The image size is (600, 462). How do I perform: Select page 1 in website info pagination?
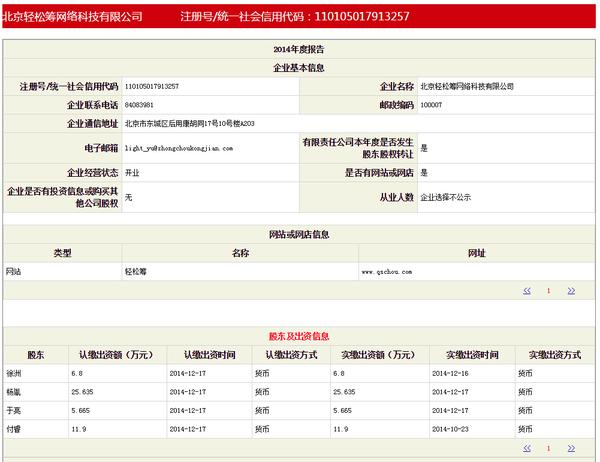(x=548, y=291)
